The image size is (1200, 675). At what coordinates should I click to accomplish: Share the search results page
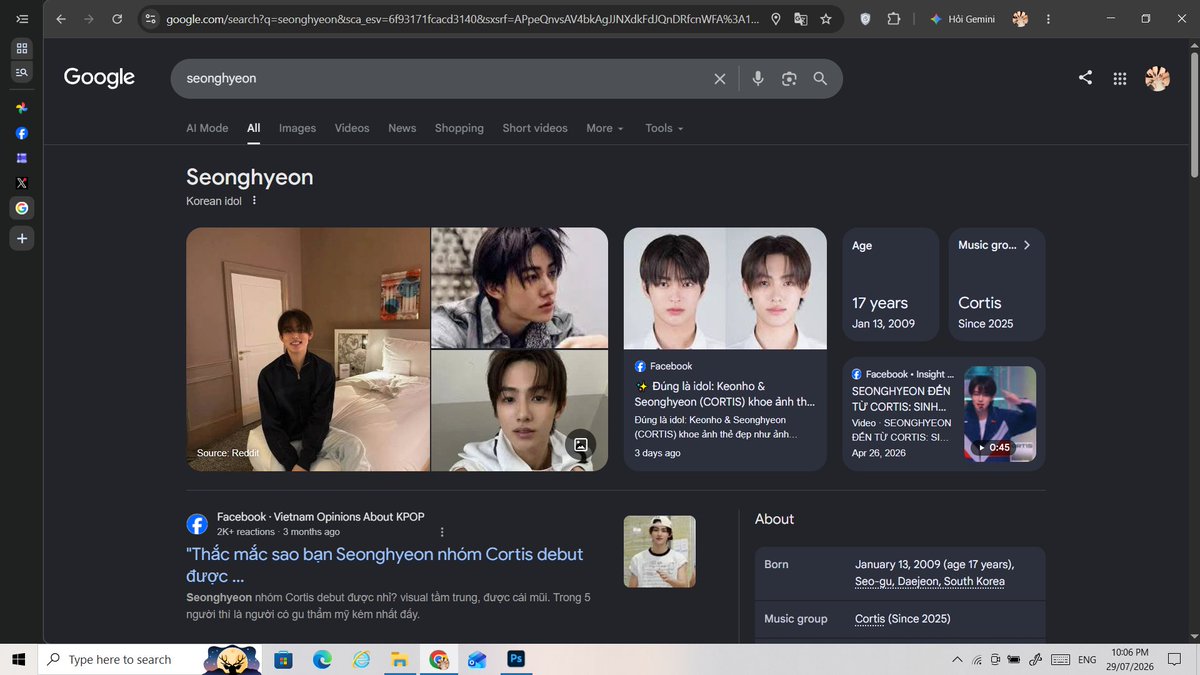coord(1085,78)
